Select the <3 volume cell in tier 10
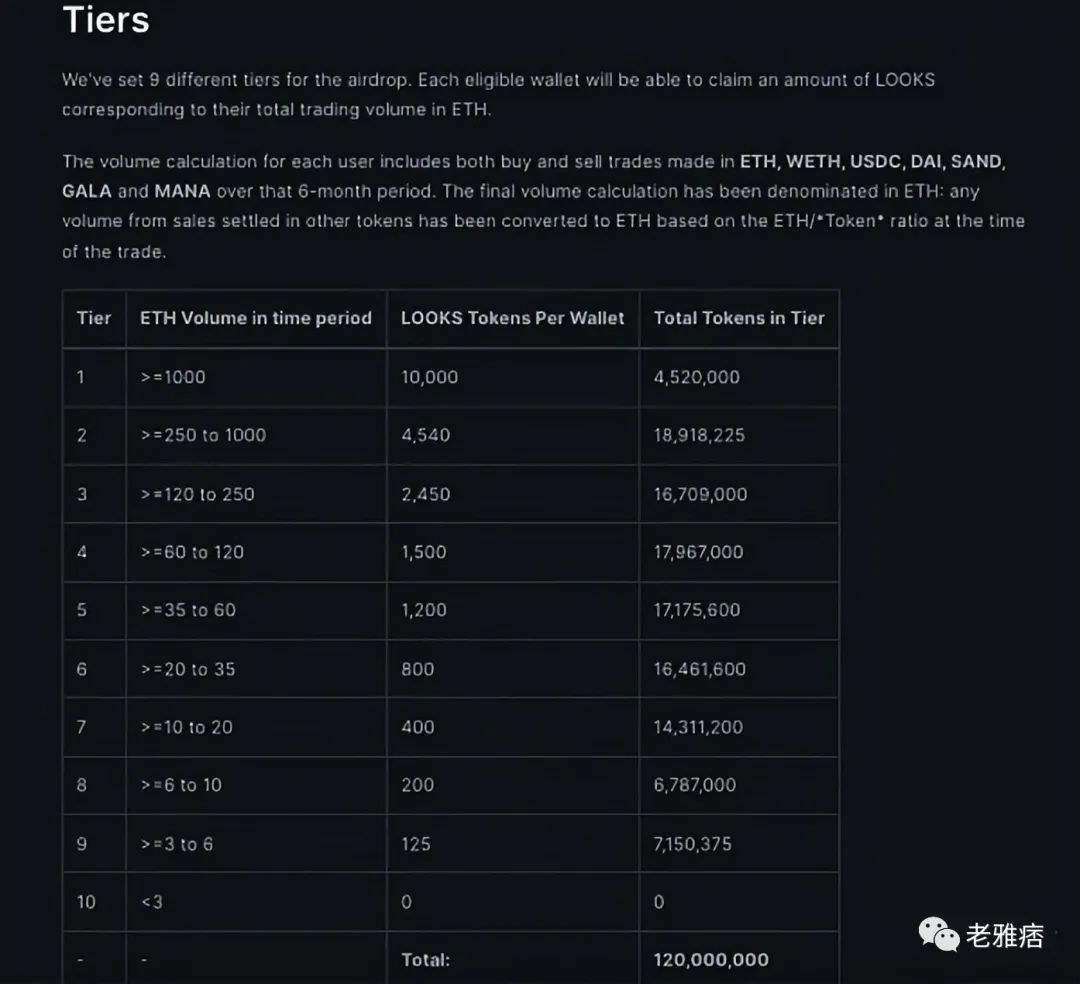The height and width of the screenshot is (984, 1080). coord(256,902)
